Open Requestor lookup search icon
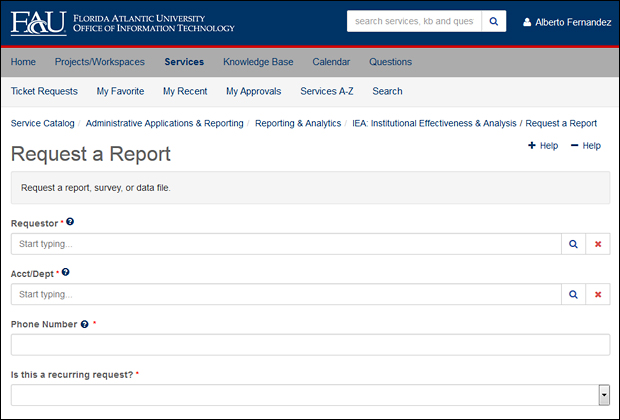This screenshot has height=420, width=620. pos(573,244)
